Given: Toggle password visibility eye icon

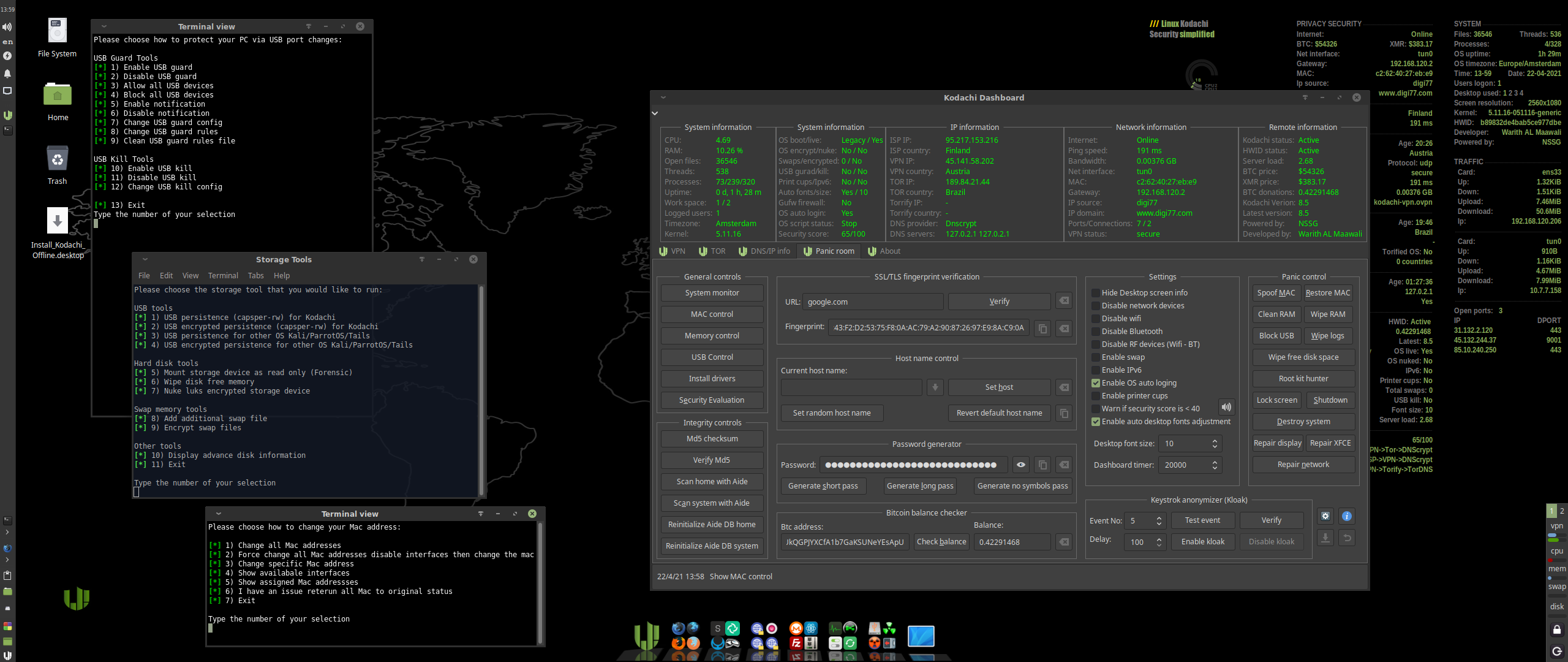Looking at the screenshot, I should 1020,465.
